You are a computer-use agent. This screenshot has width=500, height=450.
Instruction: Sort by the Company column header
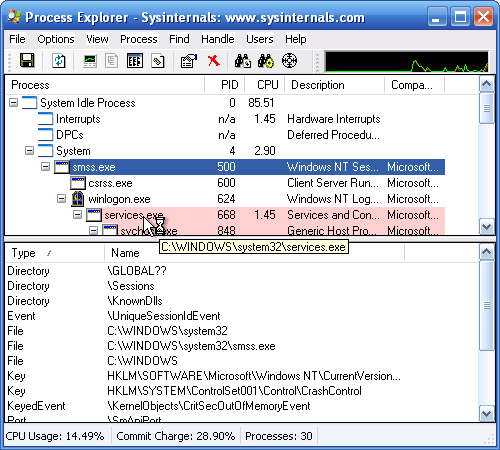click(x=414, y=85)
